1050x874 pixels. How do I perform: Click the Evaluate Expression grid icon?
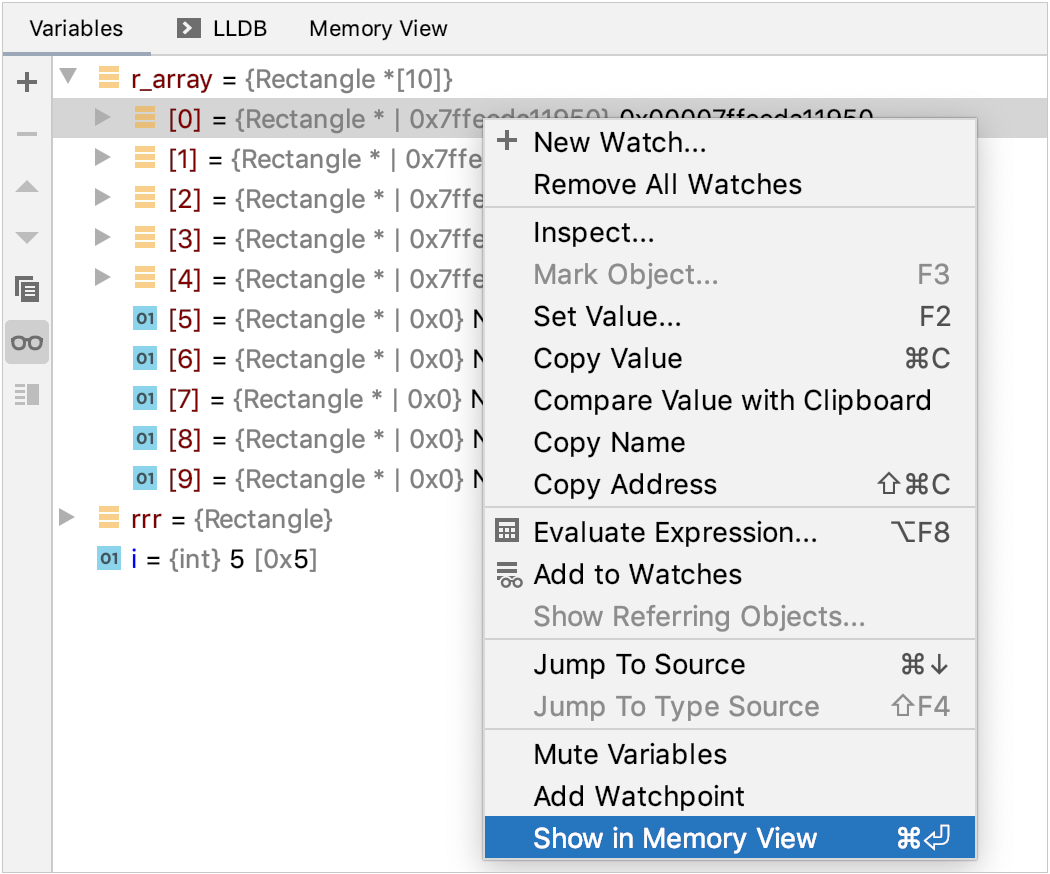(506, 532)
